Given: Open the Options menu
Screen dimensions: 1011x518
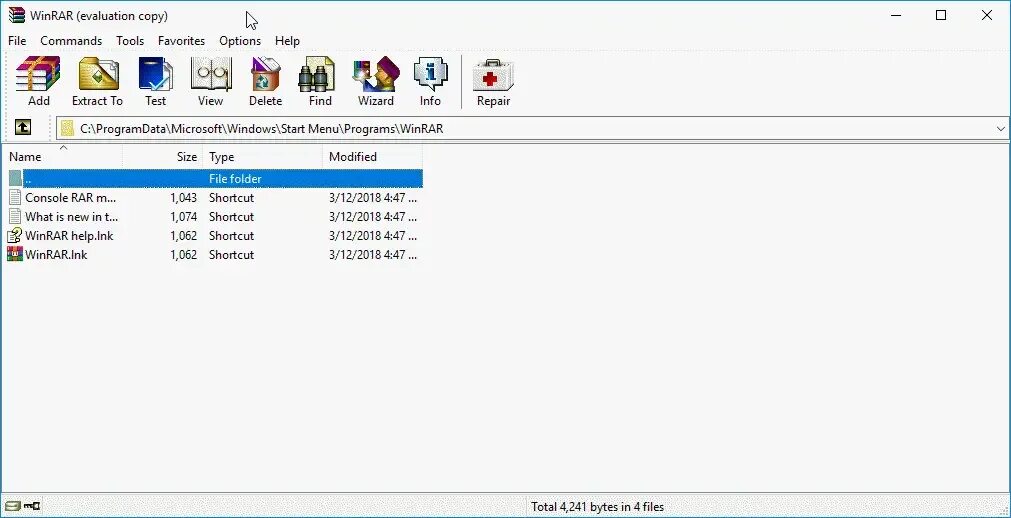Looking at the screenshot, I should (x=240, y=41).
